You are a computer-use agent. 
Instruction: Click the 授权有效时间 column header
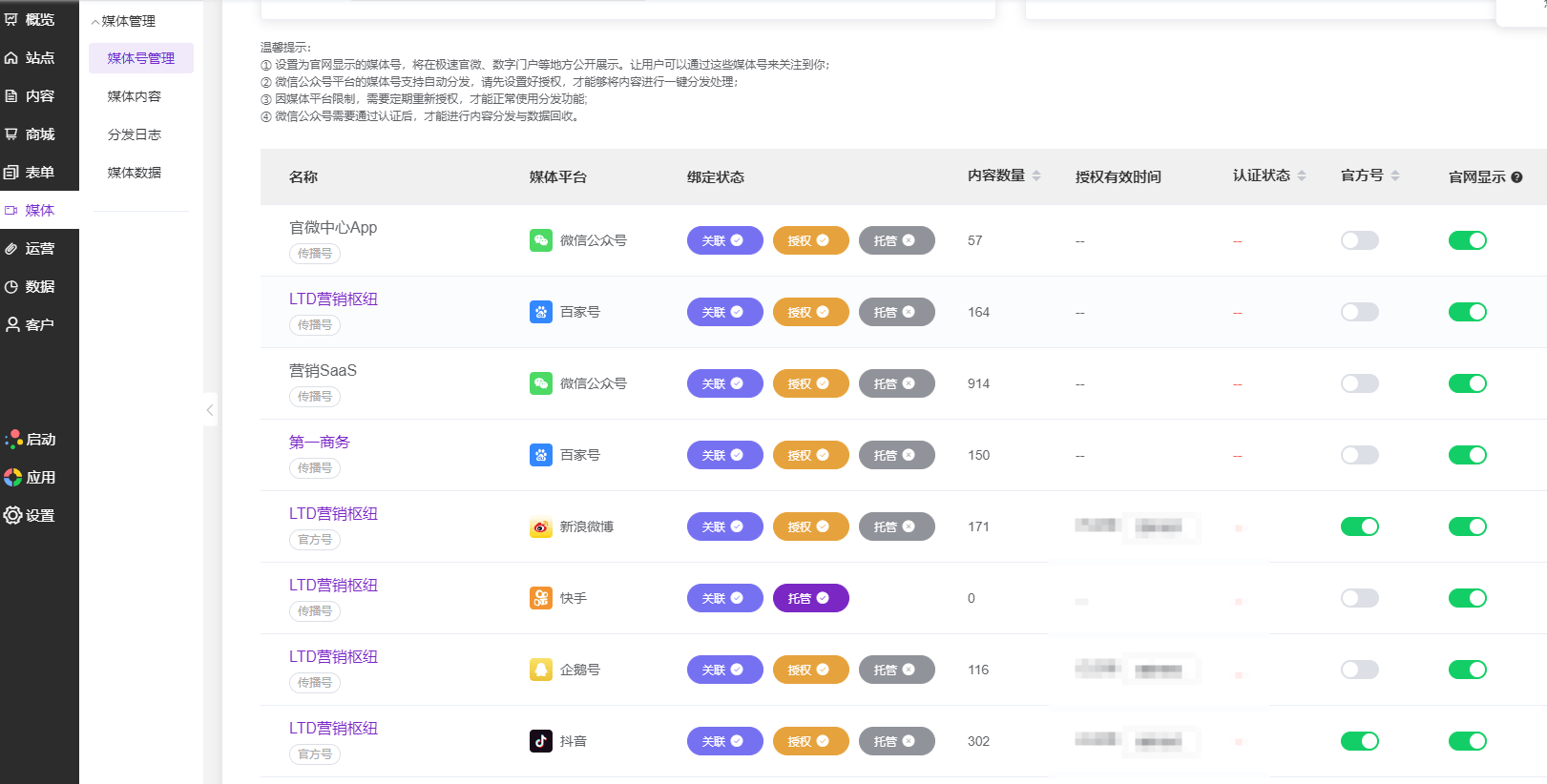point(1118,176)
